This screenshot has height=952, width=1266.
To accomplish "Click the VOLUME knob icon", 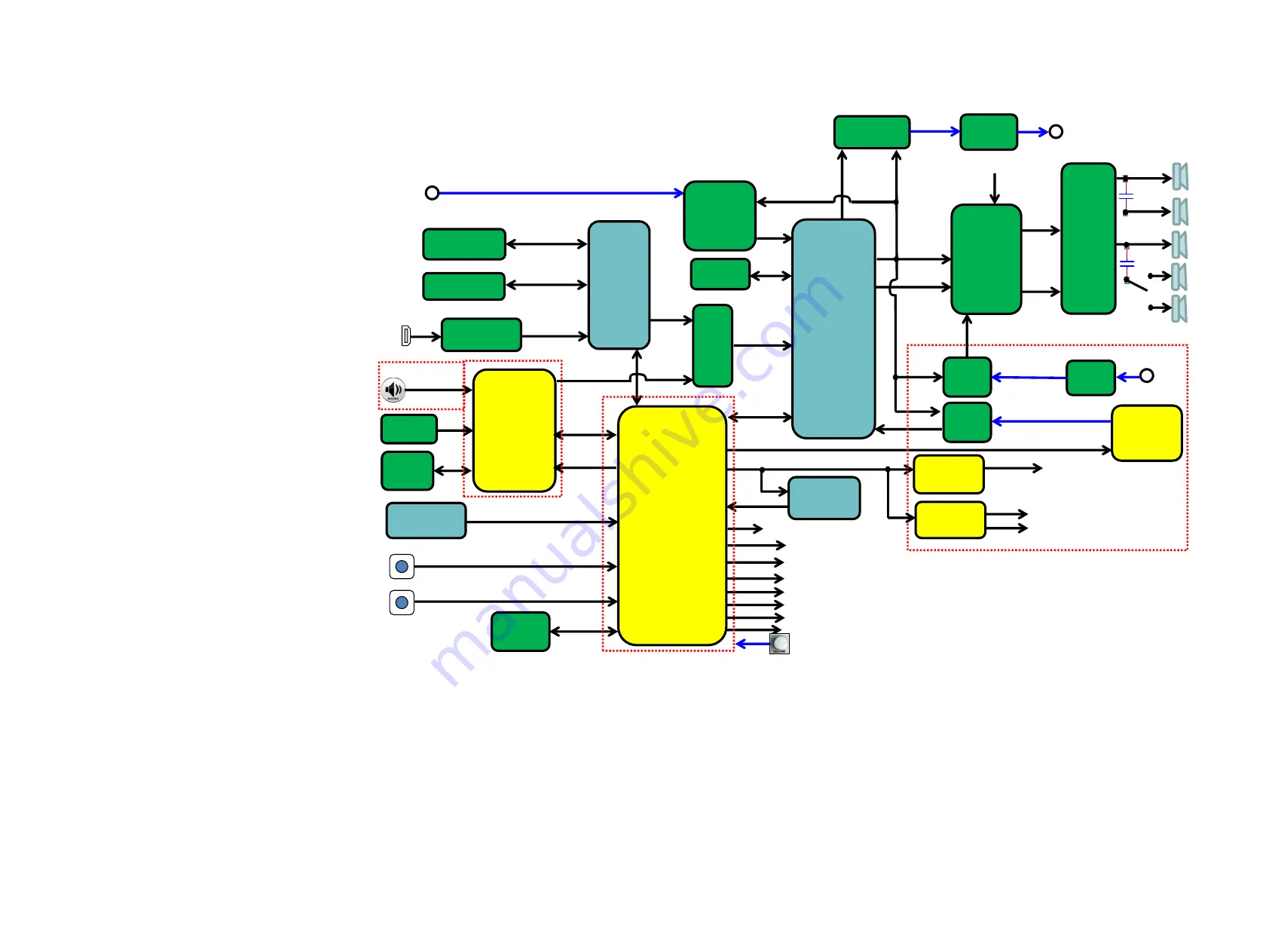I will (x=779, y=644).
